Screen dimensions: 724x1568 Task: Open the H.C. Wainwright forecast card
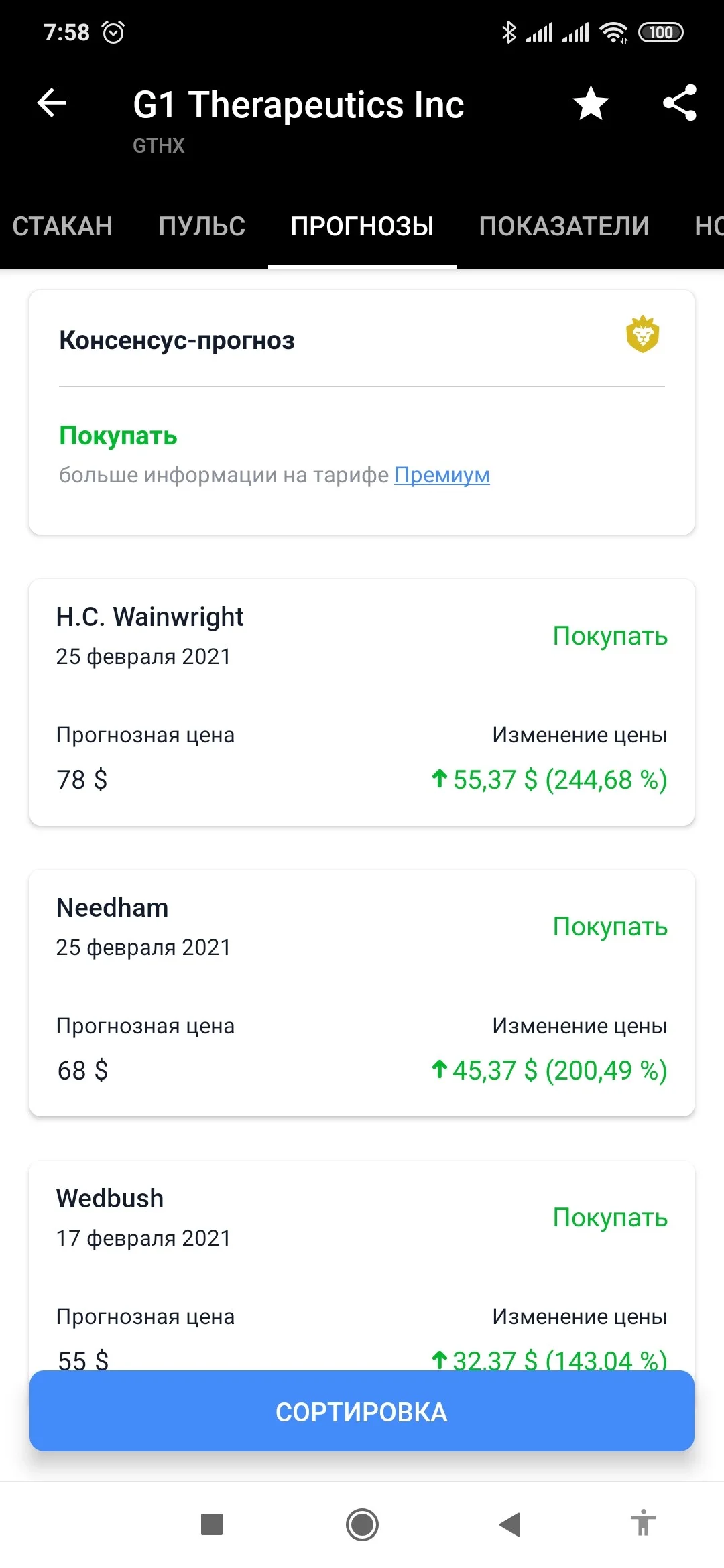[362, 702]
